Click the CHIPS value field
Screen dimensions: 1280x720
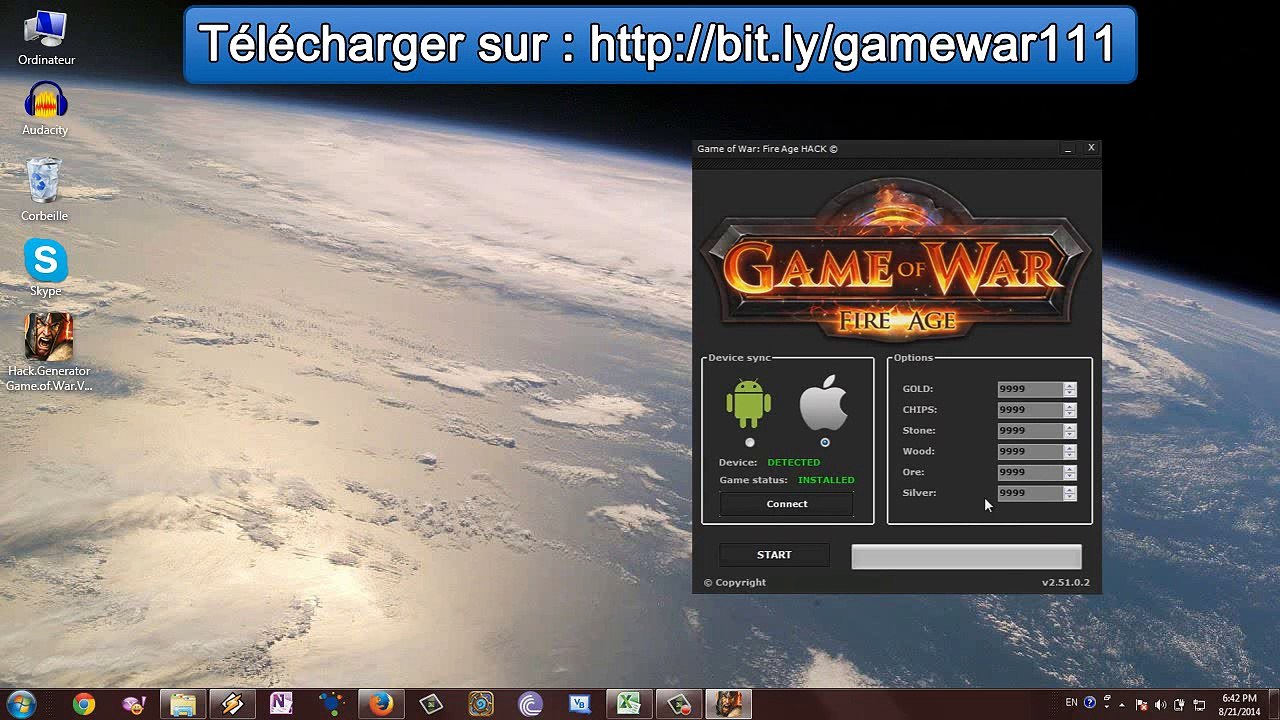[x=1030, y=410]
